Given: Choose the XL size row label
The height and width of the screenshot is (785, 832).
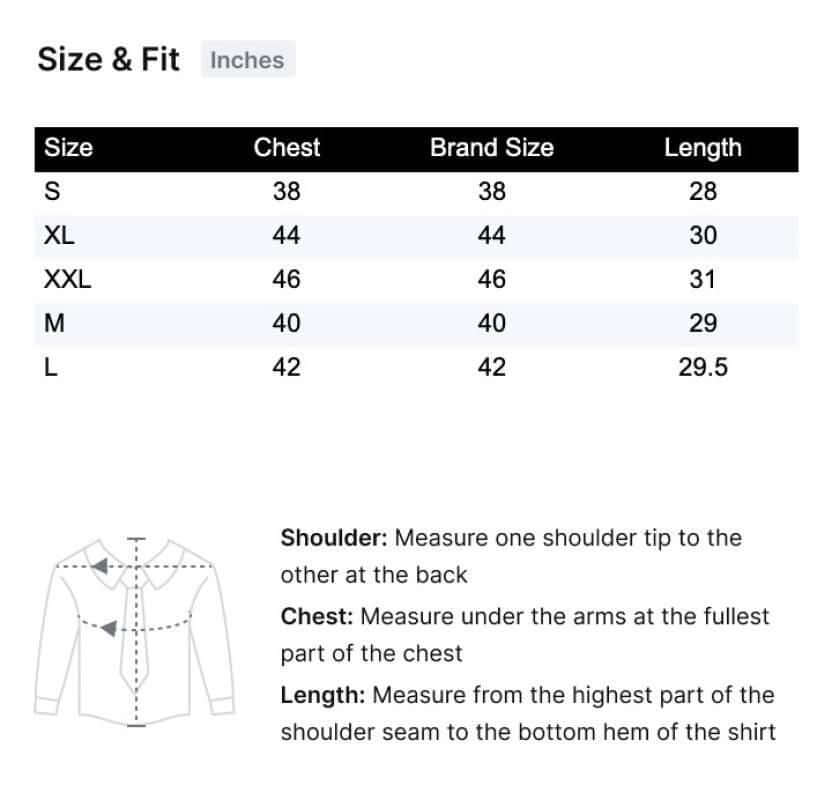Looking at the screenshot, I should [59, 236].
